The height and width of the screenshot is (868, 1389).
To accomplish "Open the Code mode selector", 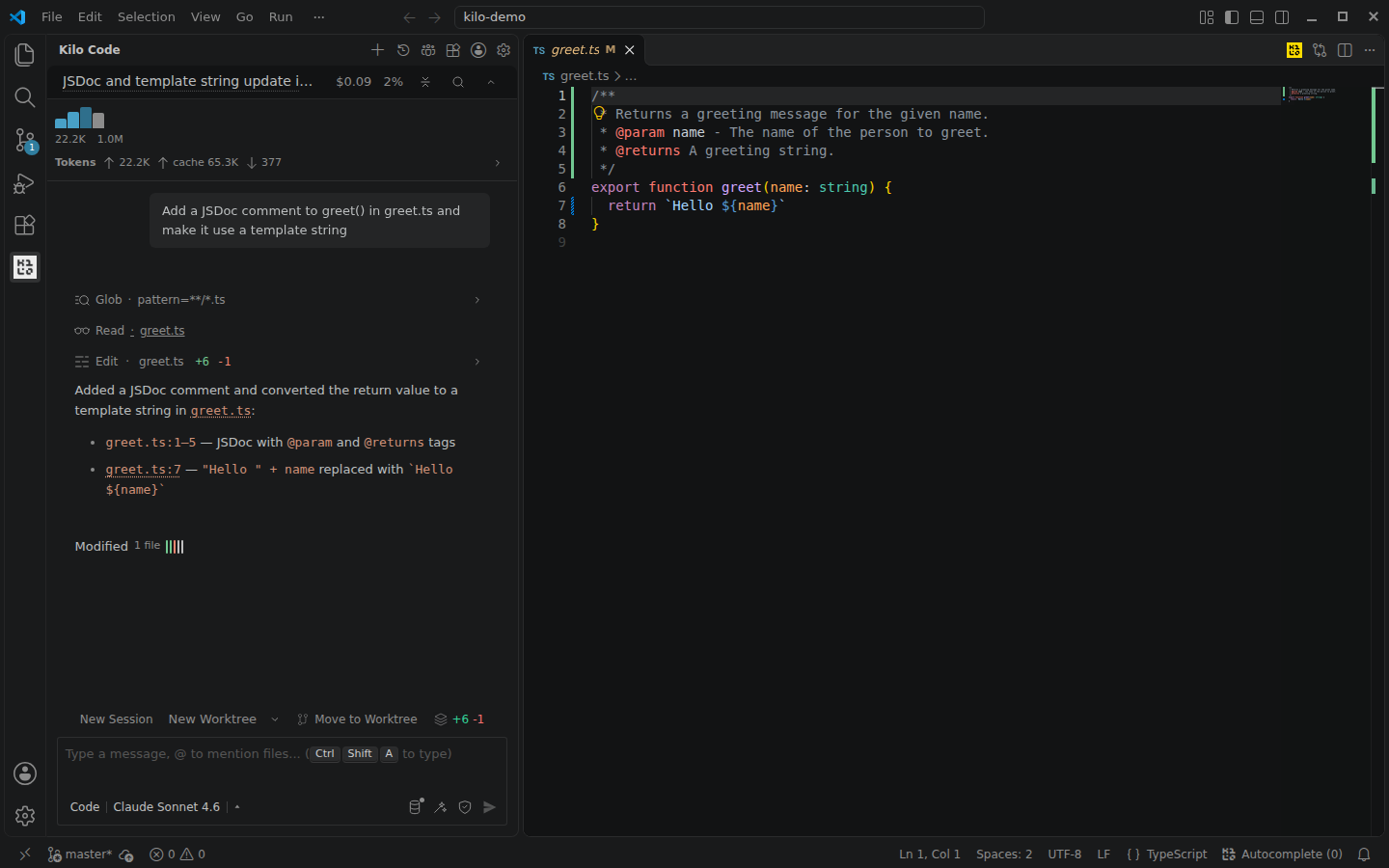I will [x=85, y=807].
